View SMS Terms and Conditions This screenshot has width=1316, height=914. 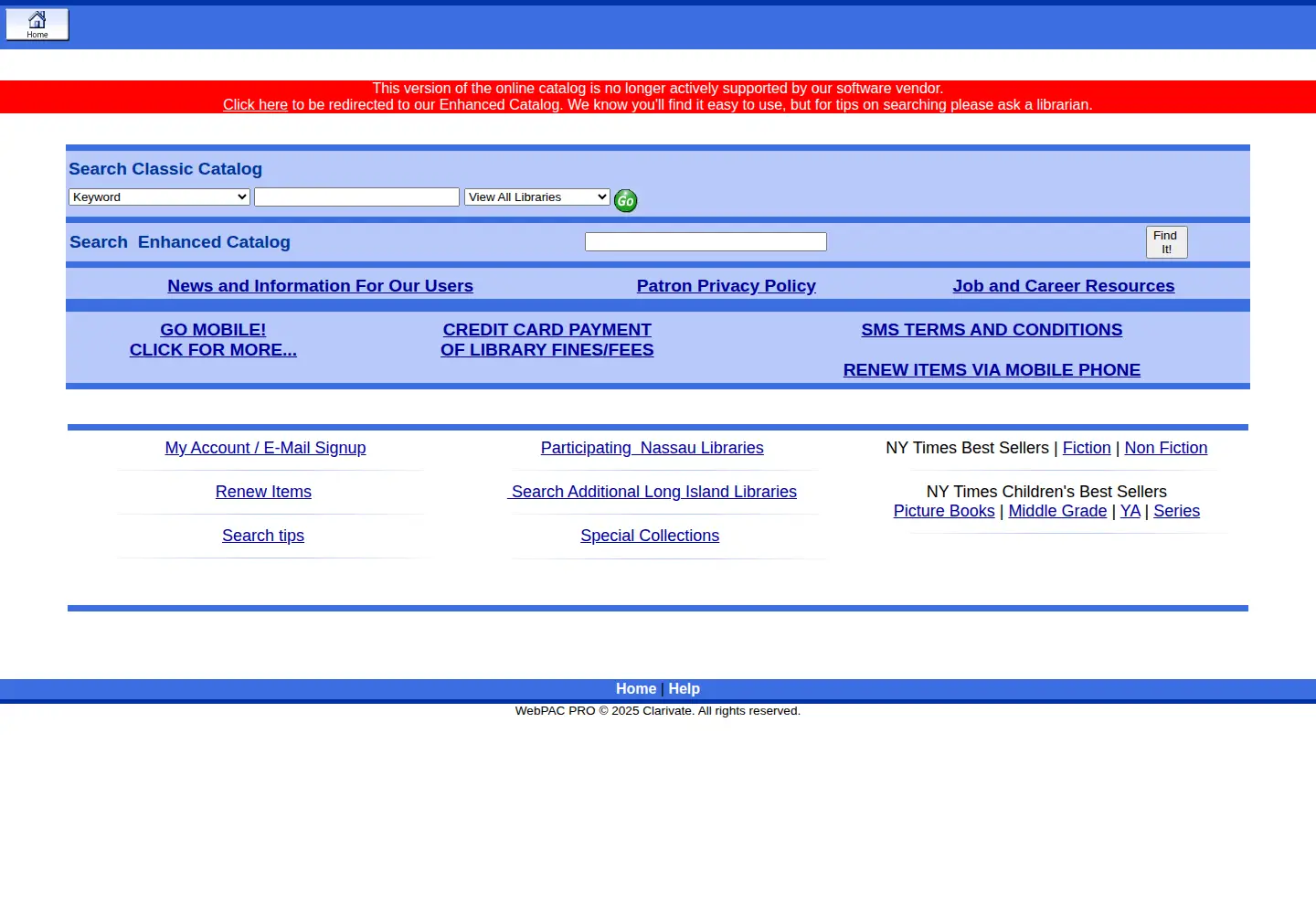992,330
